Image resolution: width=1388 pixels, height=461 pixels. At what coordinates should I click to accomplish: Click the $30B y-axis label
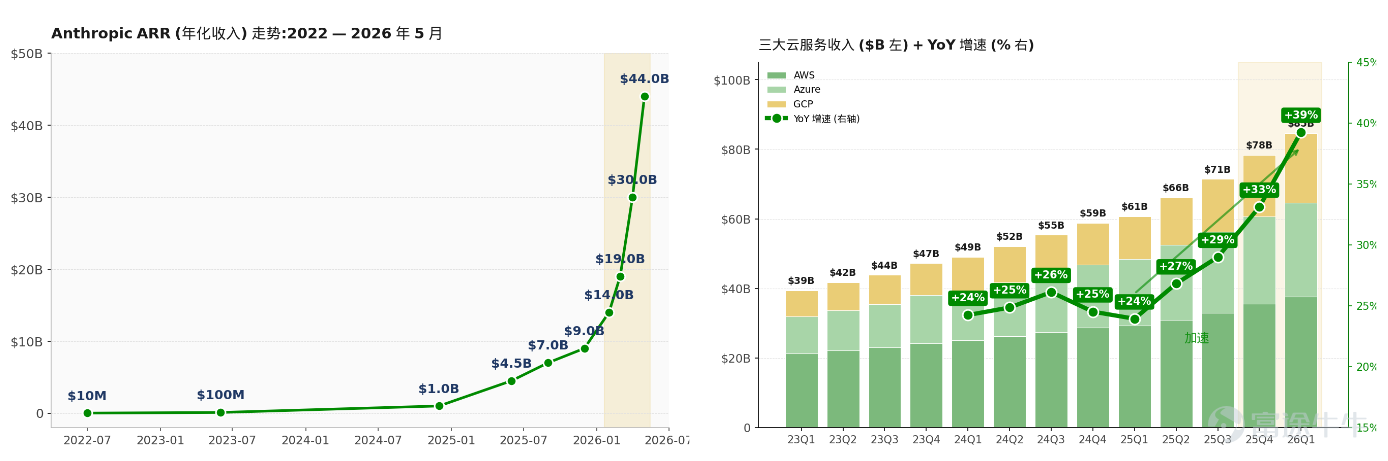[x=27, y=197]
